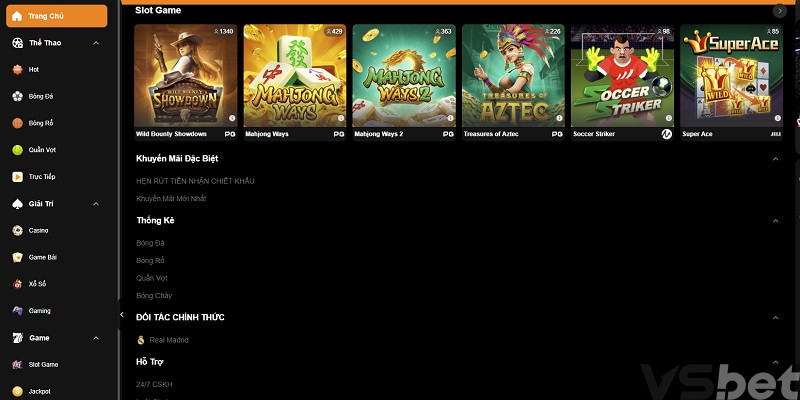Open the Mahjong Ways game thumbnail
This screenshot has width=800, height=400.
[x=295, y=76]
